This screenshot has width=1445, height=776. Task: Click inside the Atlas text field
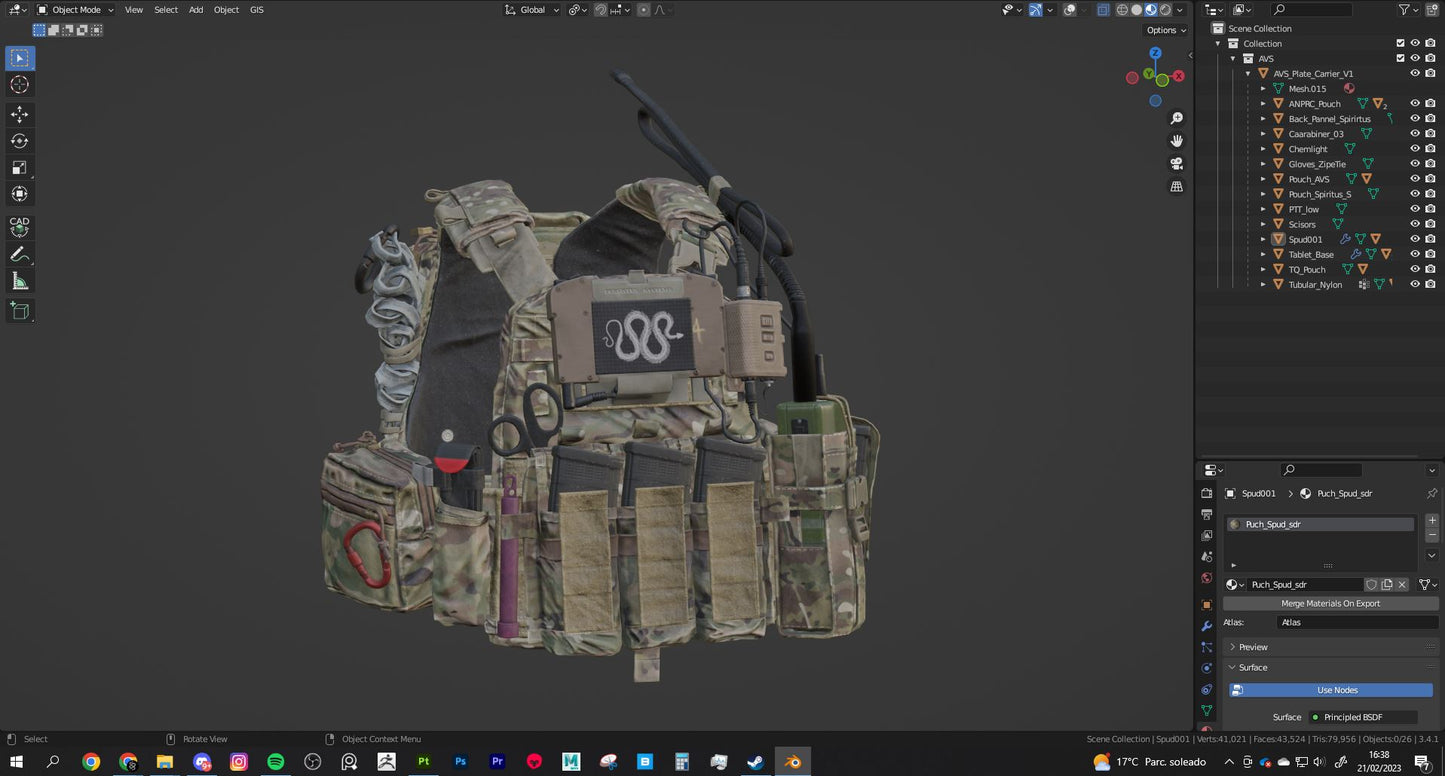pyautogui.click(x=1356, y=622)
